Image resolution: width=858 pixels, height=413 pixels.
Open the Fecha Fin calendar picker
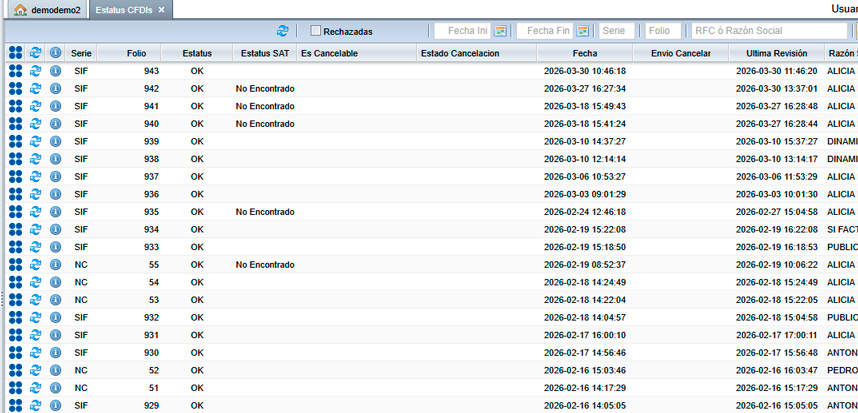point(582,31)
